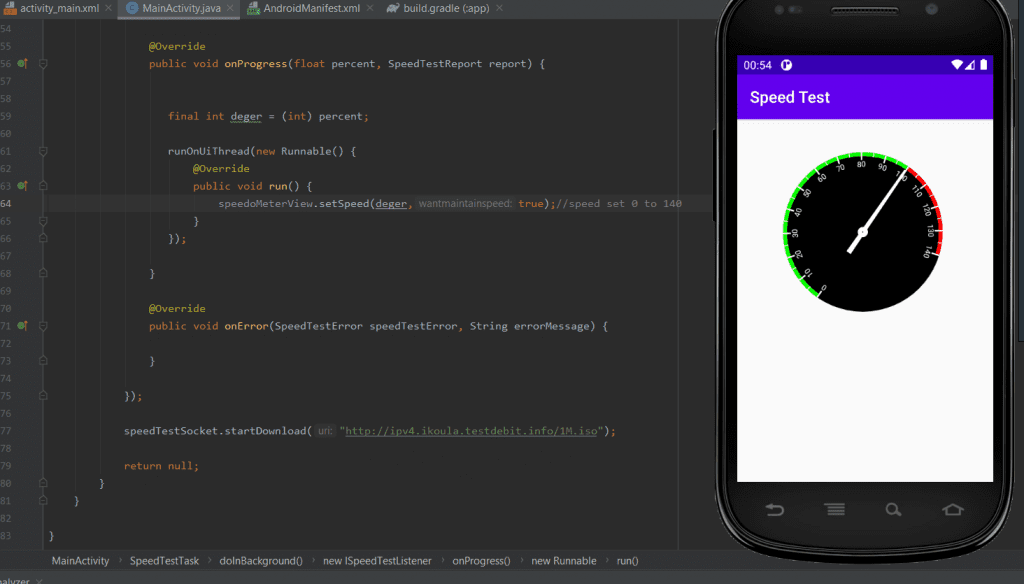Open the testdebit 1M.iso URL in code
The image size is (1024, 584).
coord(470,431)
